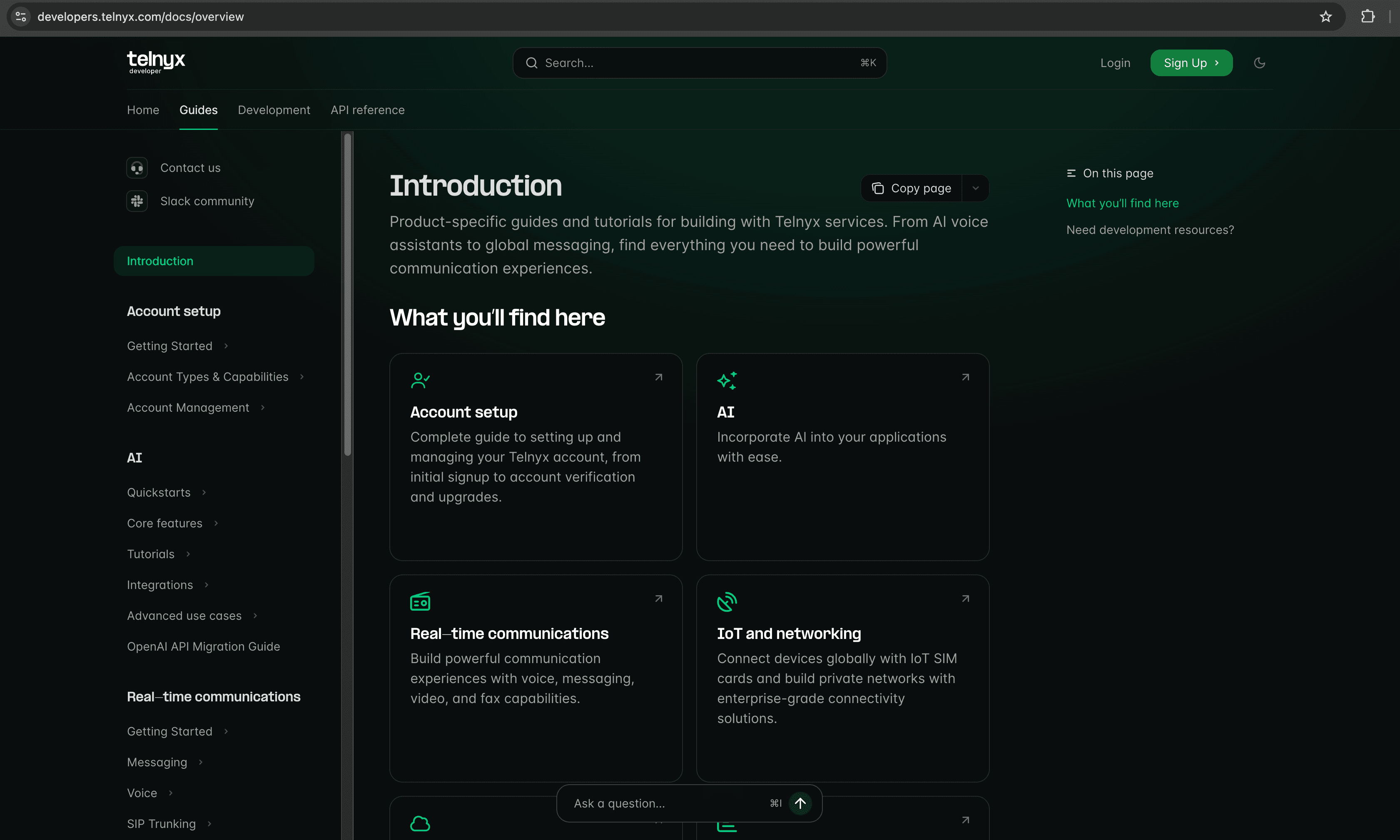Open browser extensions puzzle icon
The height and width of the screenshot is (840, 1400).
(x=1368, y=16)
